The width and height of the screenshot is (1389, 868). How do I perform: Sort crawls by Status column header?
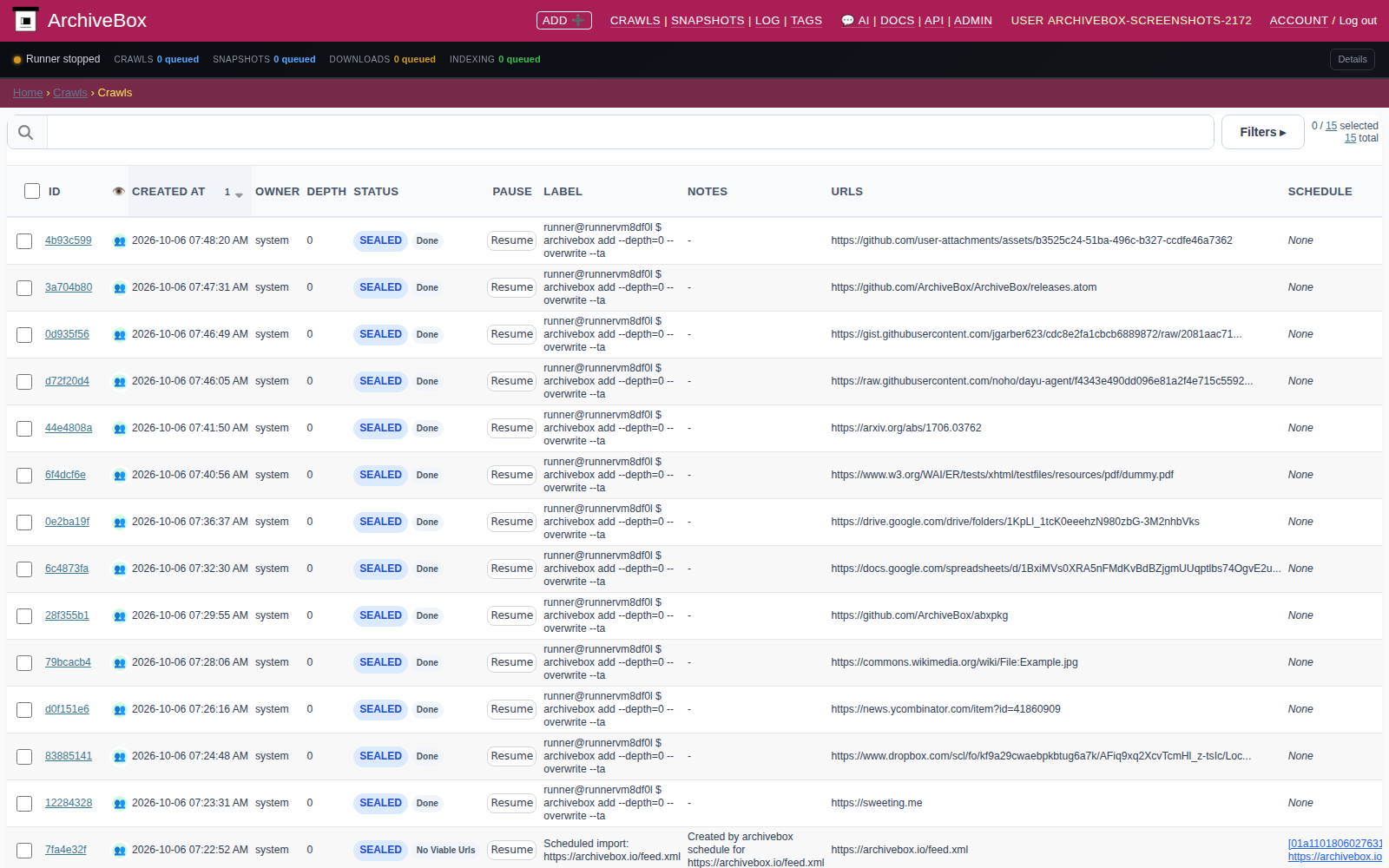click(376, 191)
